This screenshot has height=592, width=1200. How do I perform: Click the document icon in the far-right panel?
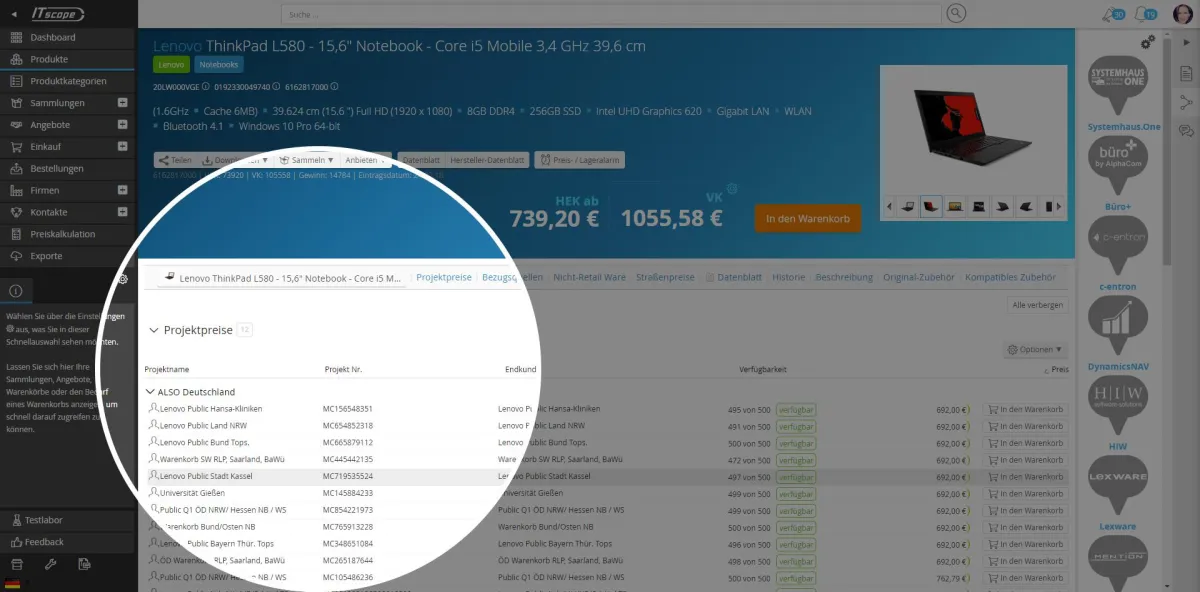coord(1187,73)
